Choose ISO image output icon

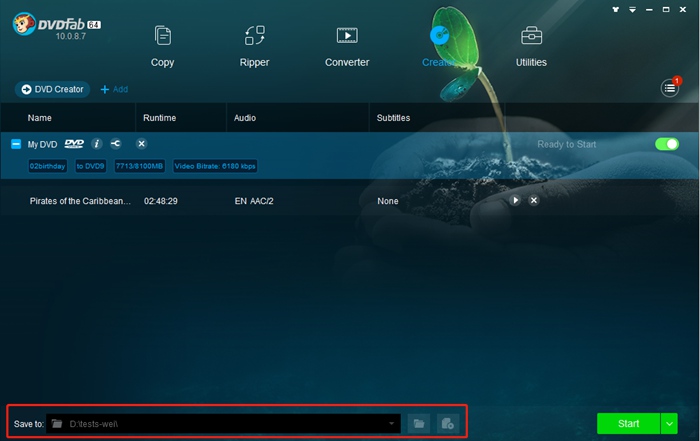[x=448, y=424]
